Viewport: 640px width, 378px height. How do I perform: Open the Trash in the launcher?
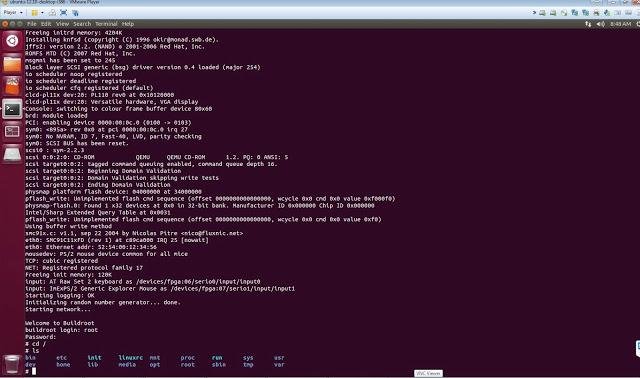12,364
